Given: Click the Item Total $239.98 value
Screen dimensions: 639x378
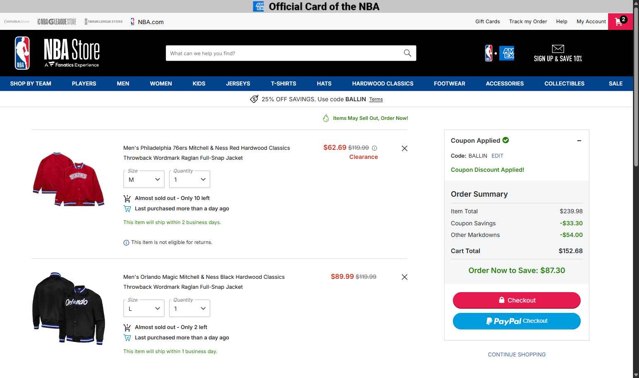Looking at the screenshot, I should coord(571,211).
